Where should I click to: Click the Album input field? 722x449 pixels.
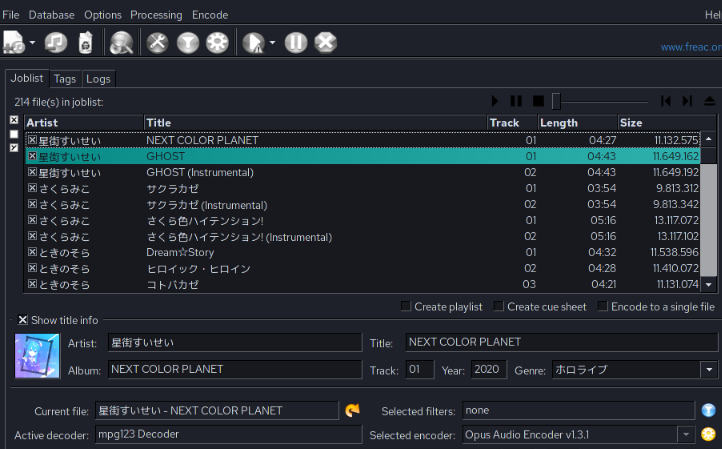click(x=235, y=369)
